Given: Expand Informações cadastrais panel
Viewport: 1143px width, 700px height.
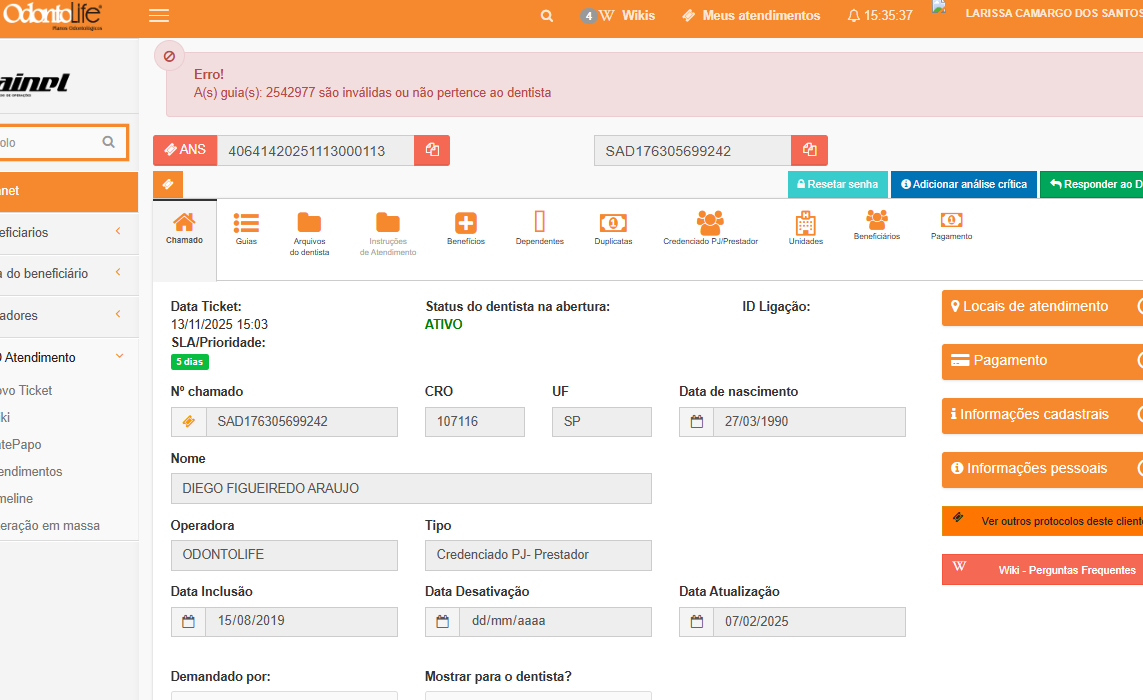Looking at the screenshot, I should (1035, 415).
